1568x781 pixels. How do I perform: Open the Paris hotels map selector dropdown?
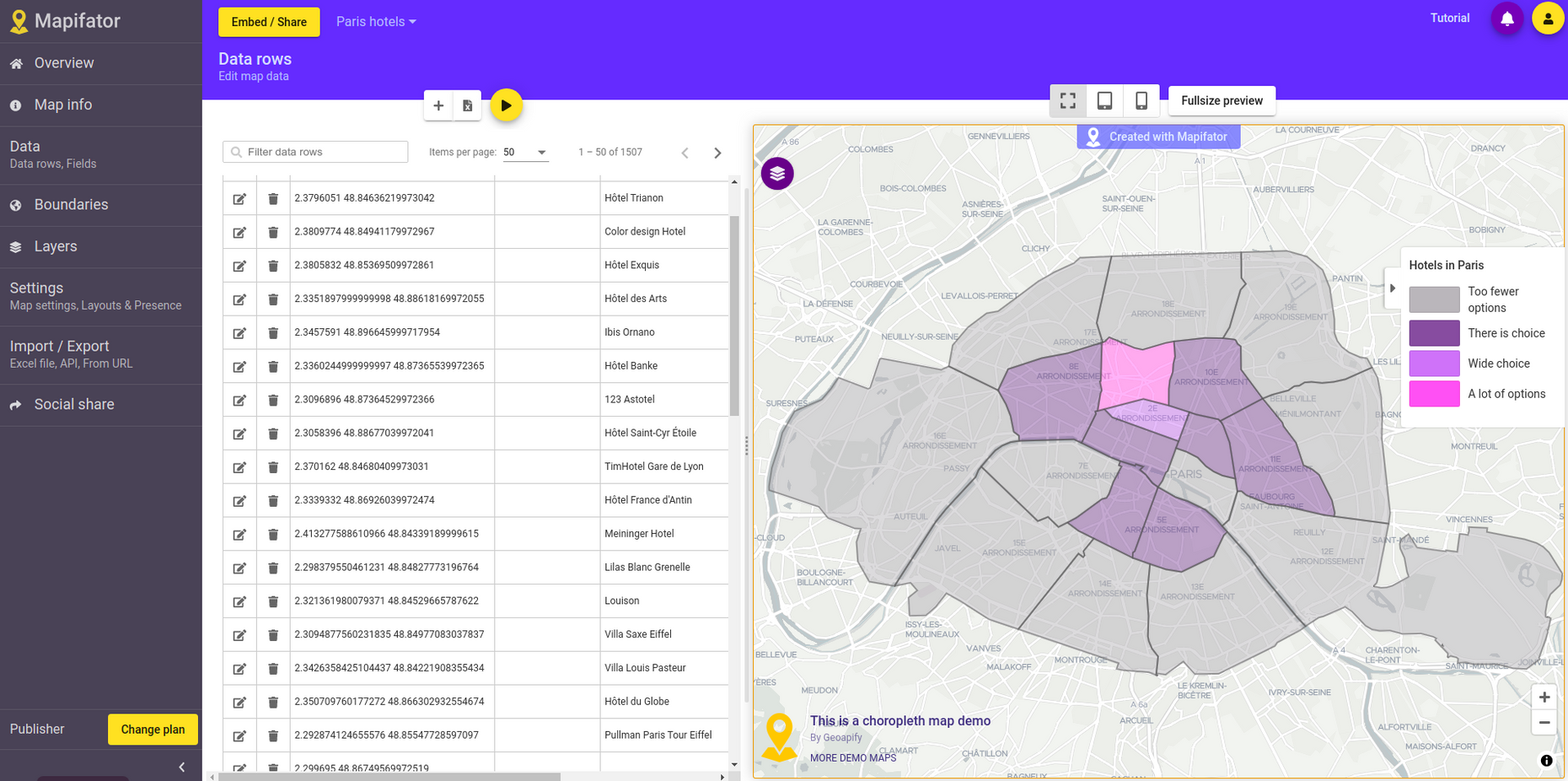[375, 21]
